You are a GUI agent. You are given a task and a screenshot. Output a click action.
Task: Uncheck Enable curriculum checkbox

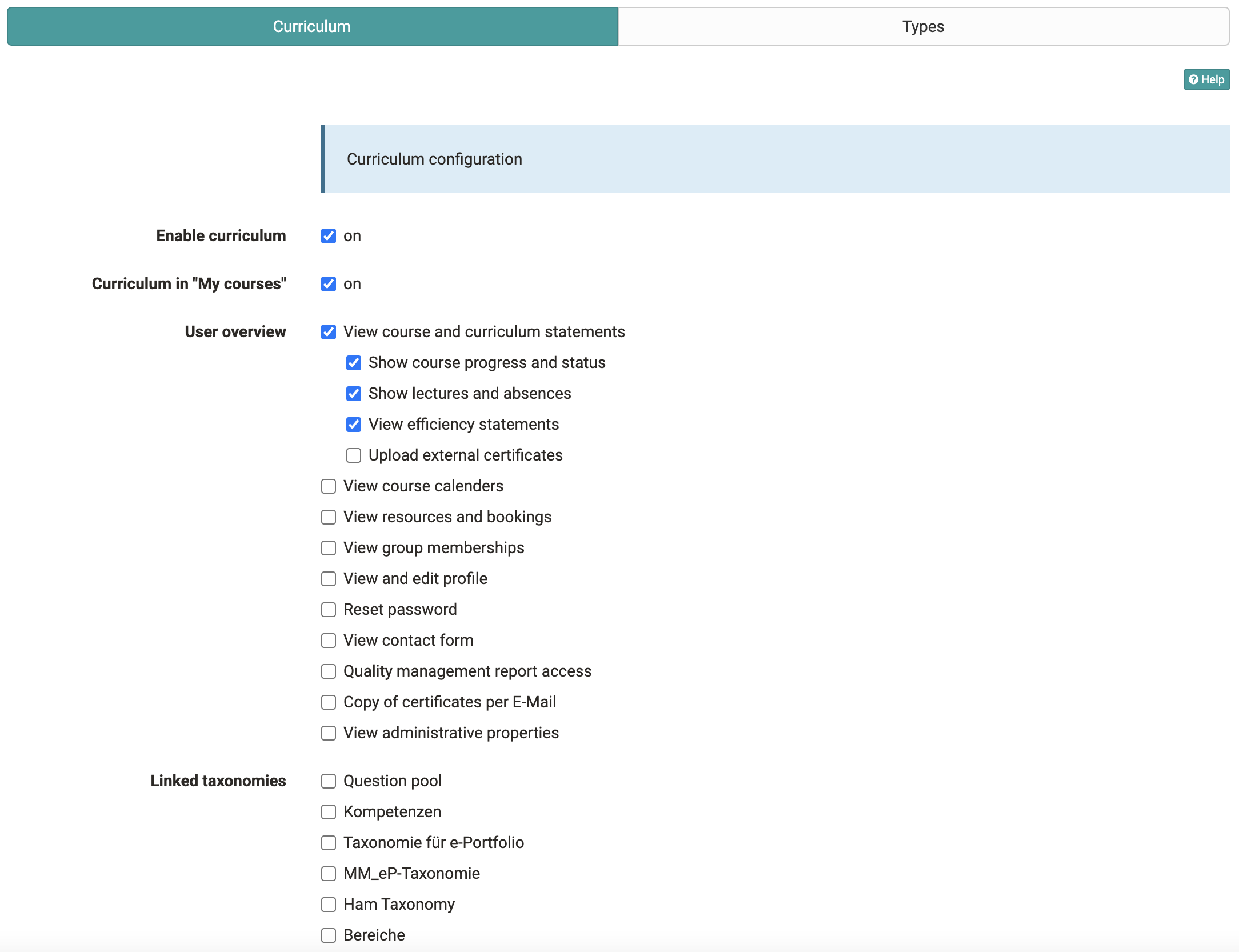coord(329,236)
